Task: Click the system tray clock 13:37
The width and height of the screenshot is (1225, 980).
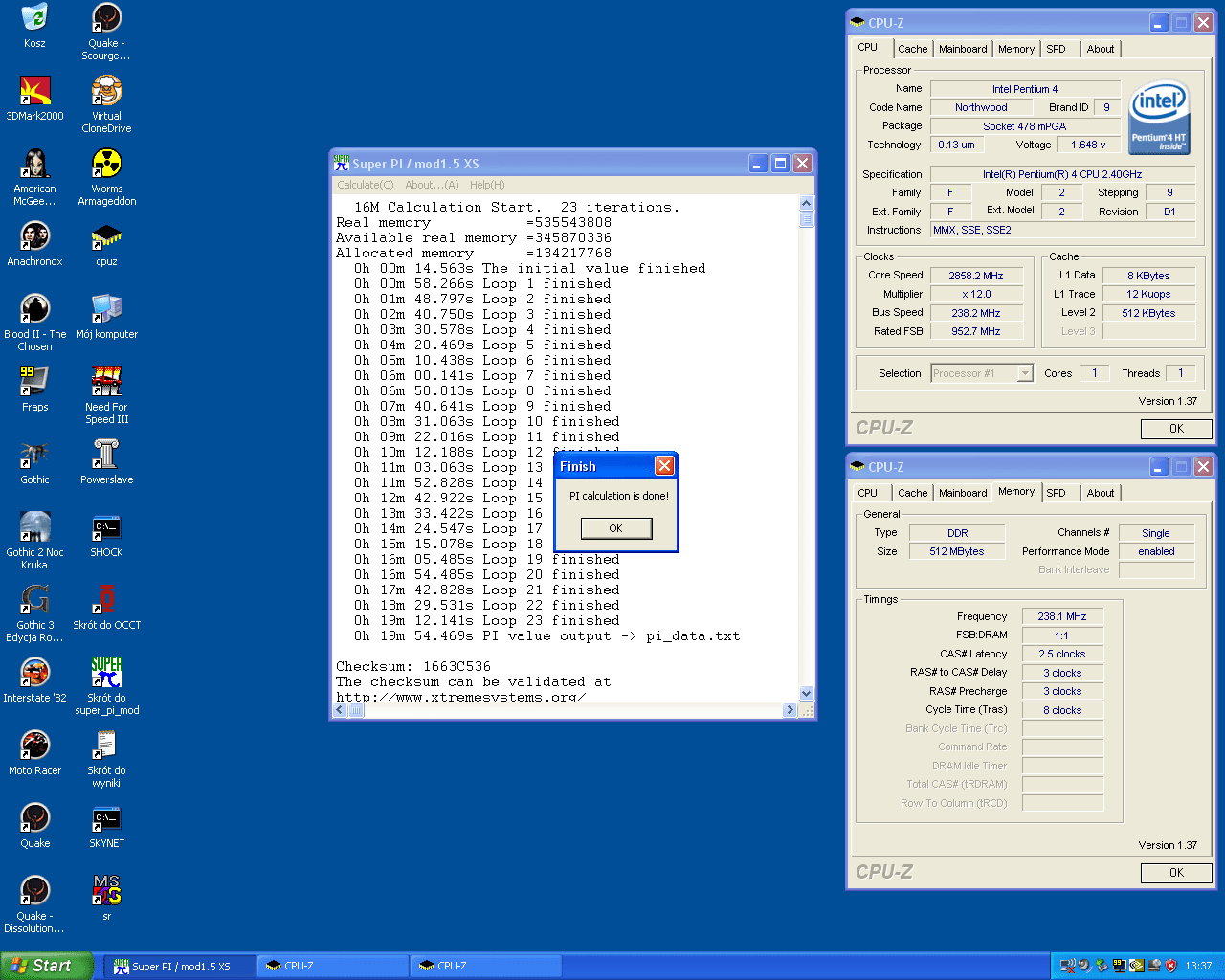Action: click(1198, 967)
